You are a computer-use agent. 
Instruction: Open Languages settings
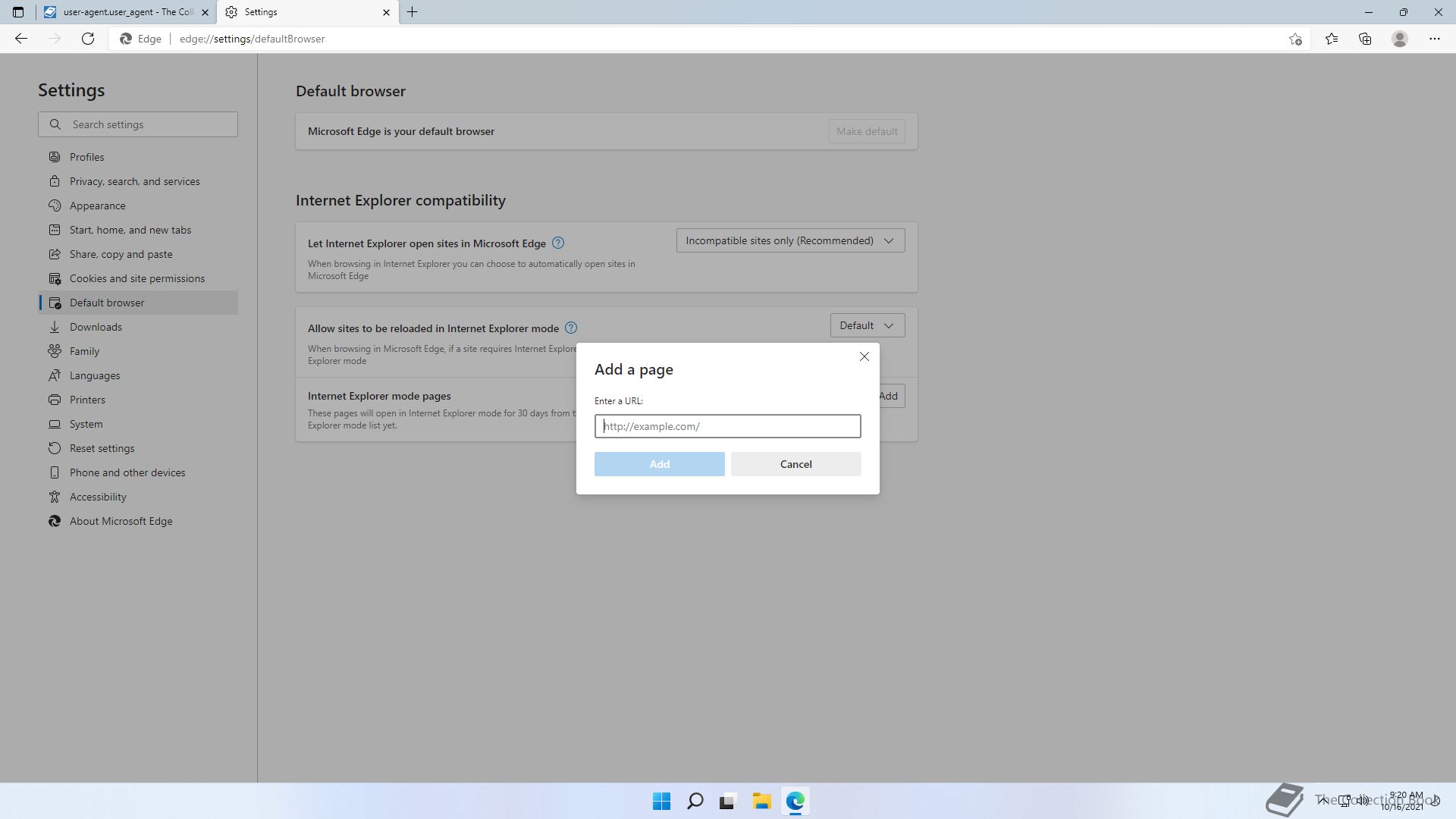(138, 375)
